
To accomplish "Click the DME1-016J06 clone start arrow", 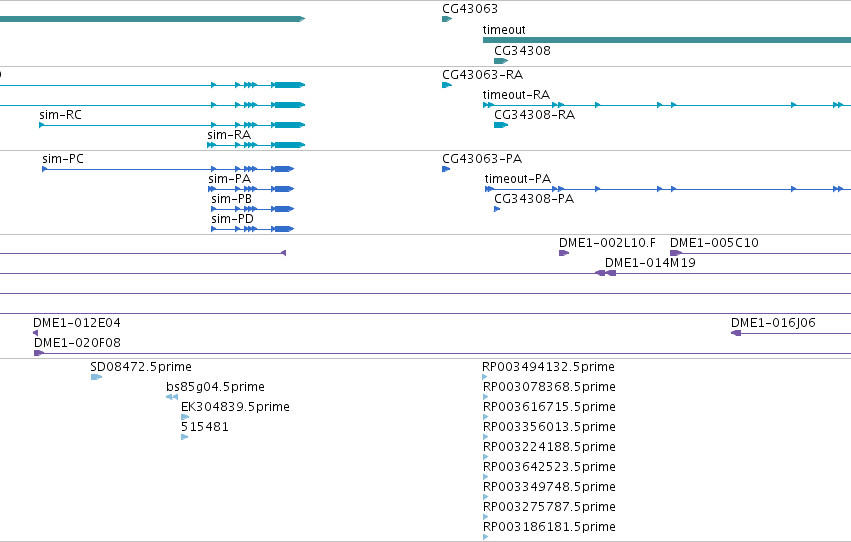I will point(736,333).
